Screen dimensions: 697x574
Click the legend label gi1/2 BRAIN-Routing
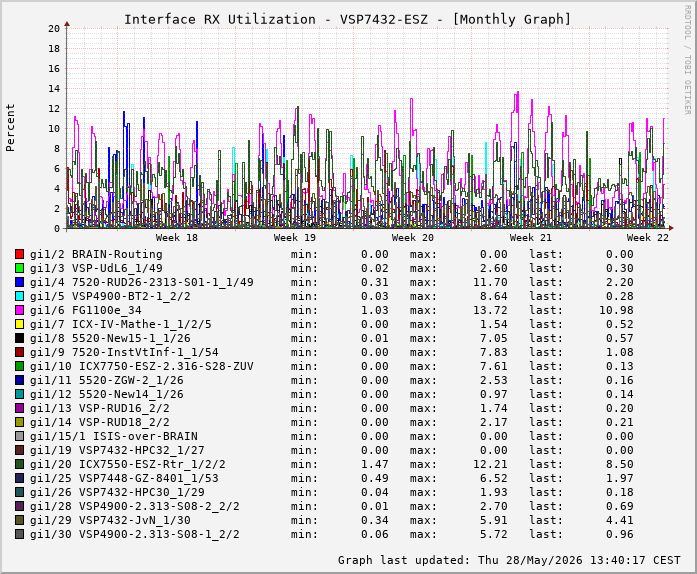96,254
